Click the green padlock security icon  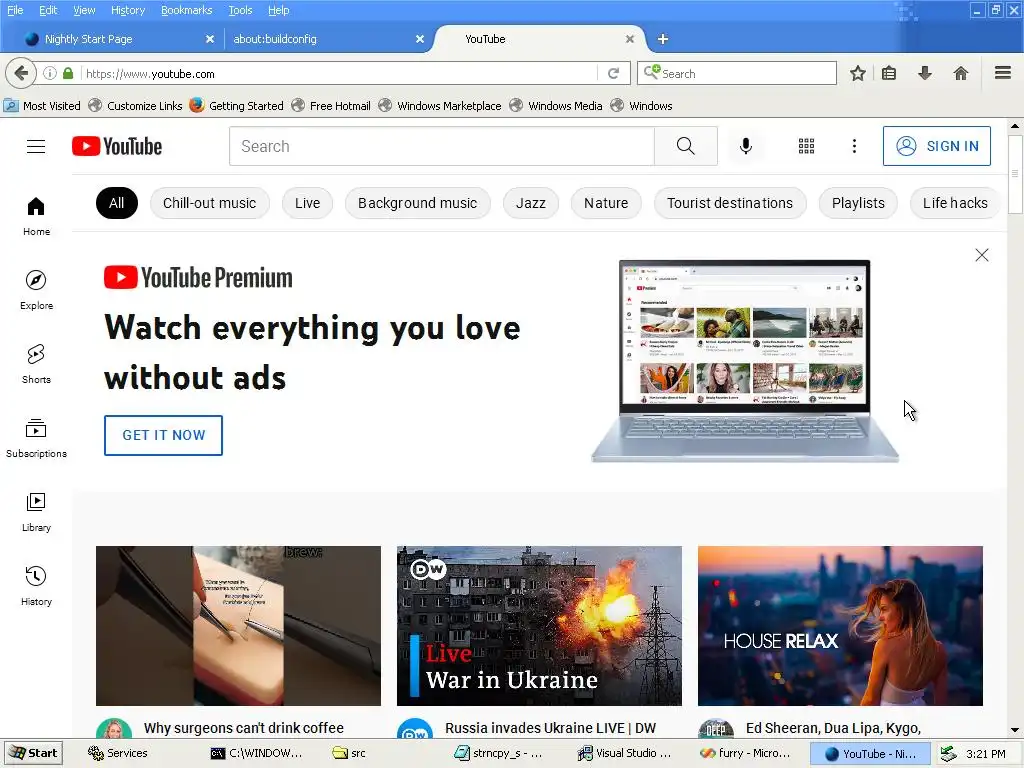pyautogui.click(x=68, y=73)
